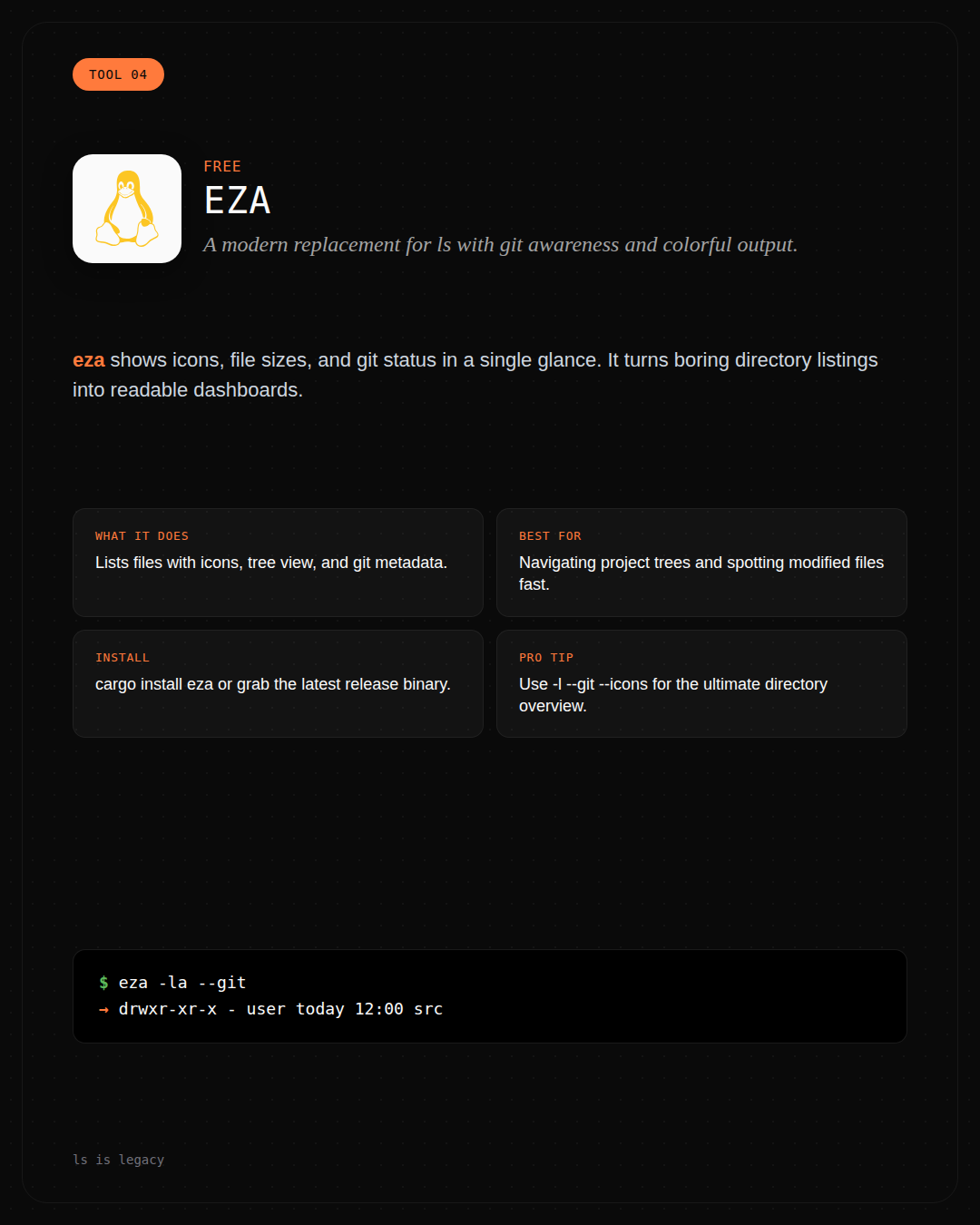Click the EZA title heading

[x=237, y=201]
